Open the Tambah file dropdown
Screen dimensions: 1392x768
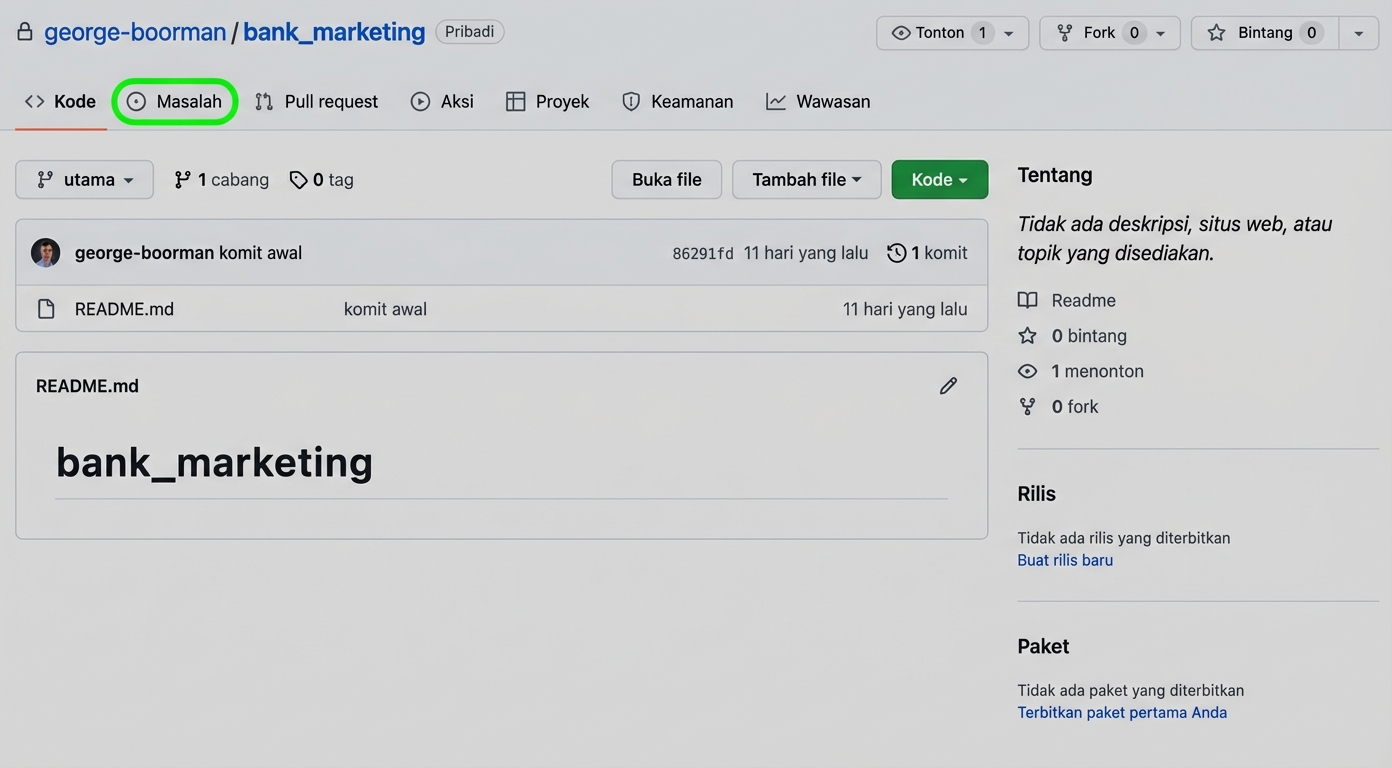pos(807,180)
